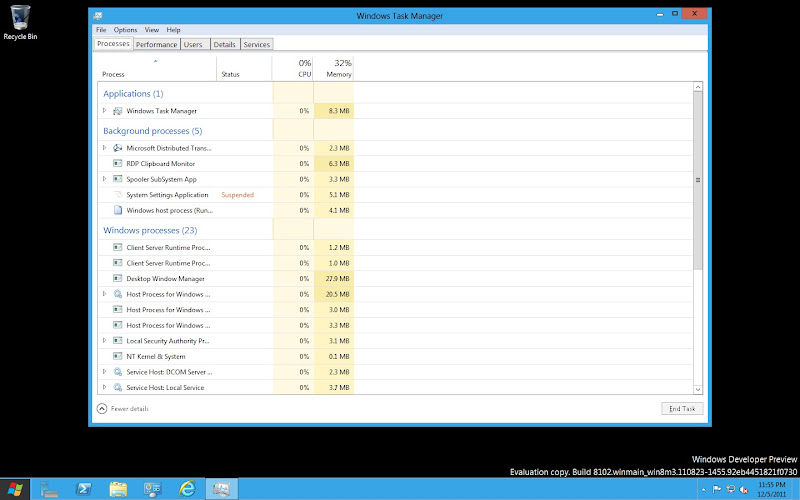Select the Client Server Runtime row using 1.2 MB
This screenshot has height=500, width=800.
tap(395, 247)
